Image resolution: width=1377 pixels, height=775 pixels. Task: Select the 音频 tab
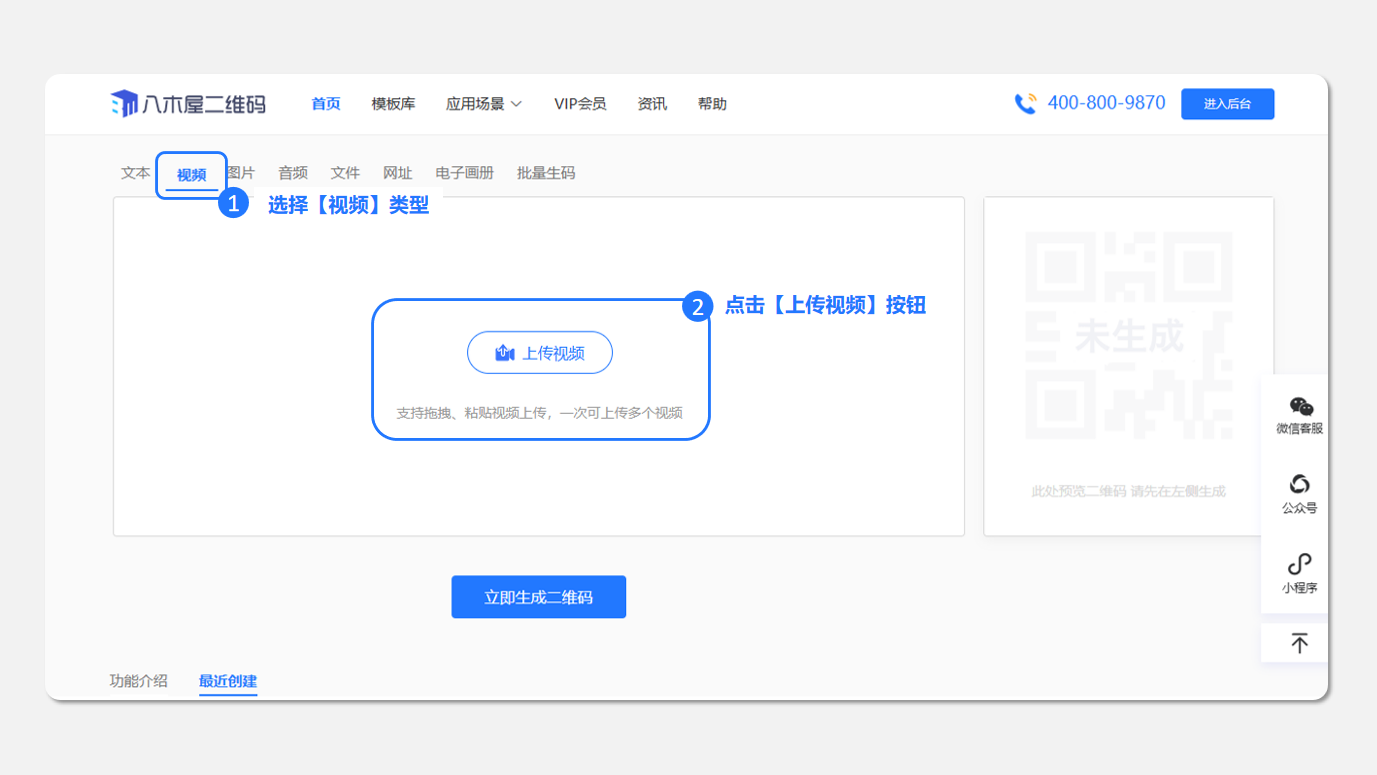pyautogui.click(x=293, y=173)
